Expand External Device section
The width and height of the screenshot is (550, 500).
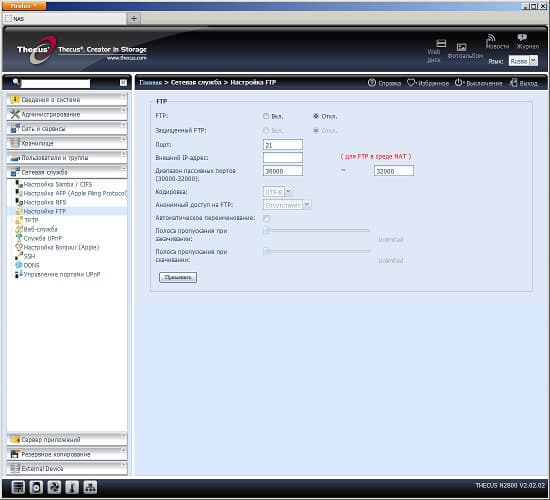[67, 468]
